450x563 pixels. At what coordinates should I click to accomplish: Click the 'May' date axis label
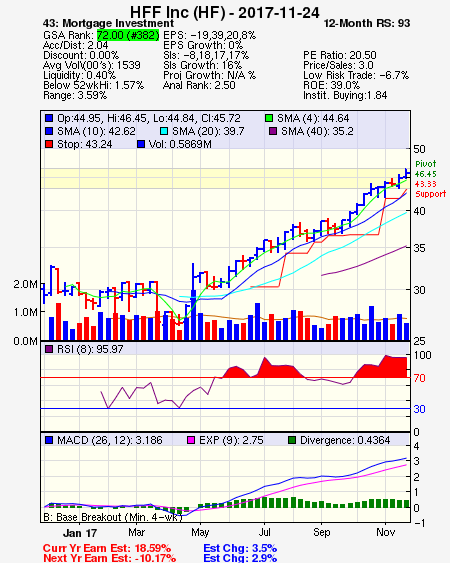coord(200,532)
